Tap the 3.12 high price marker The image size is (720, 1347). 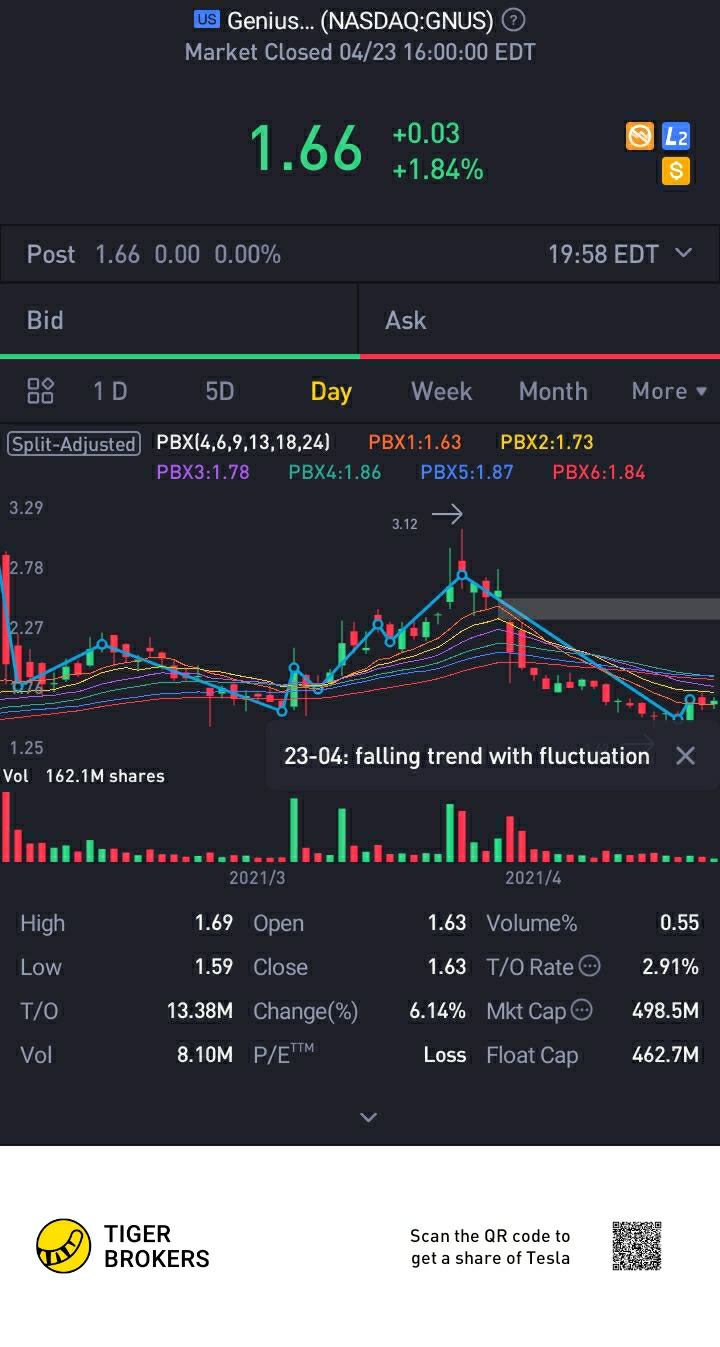pyautogui.click(x=405, y=524)
